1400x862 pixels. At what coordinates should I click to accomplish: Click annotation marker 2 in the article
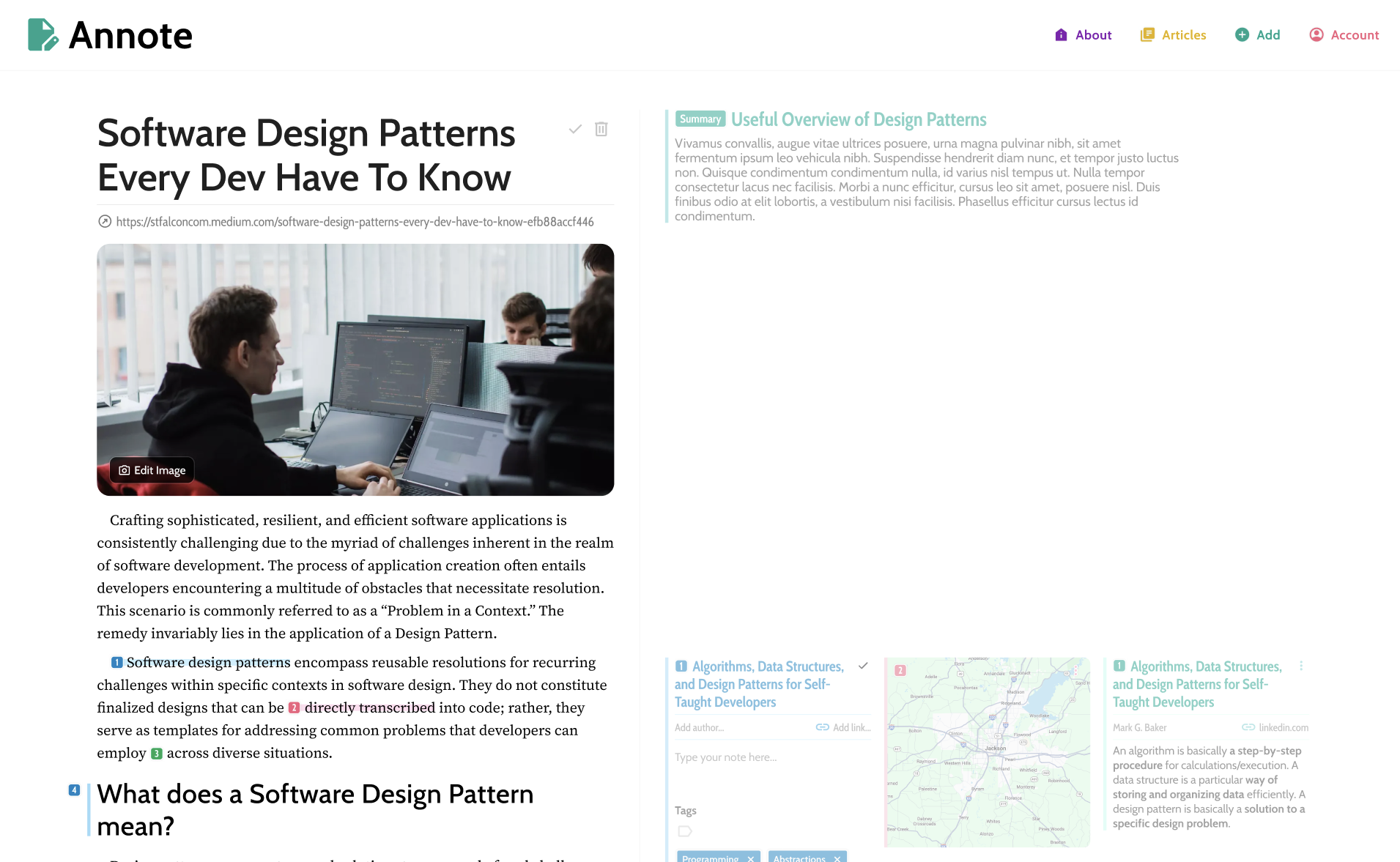(295, 708)
